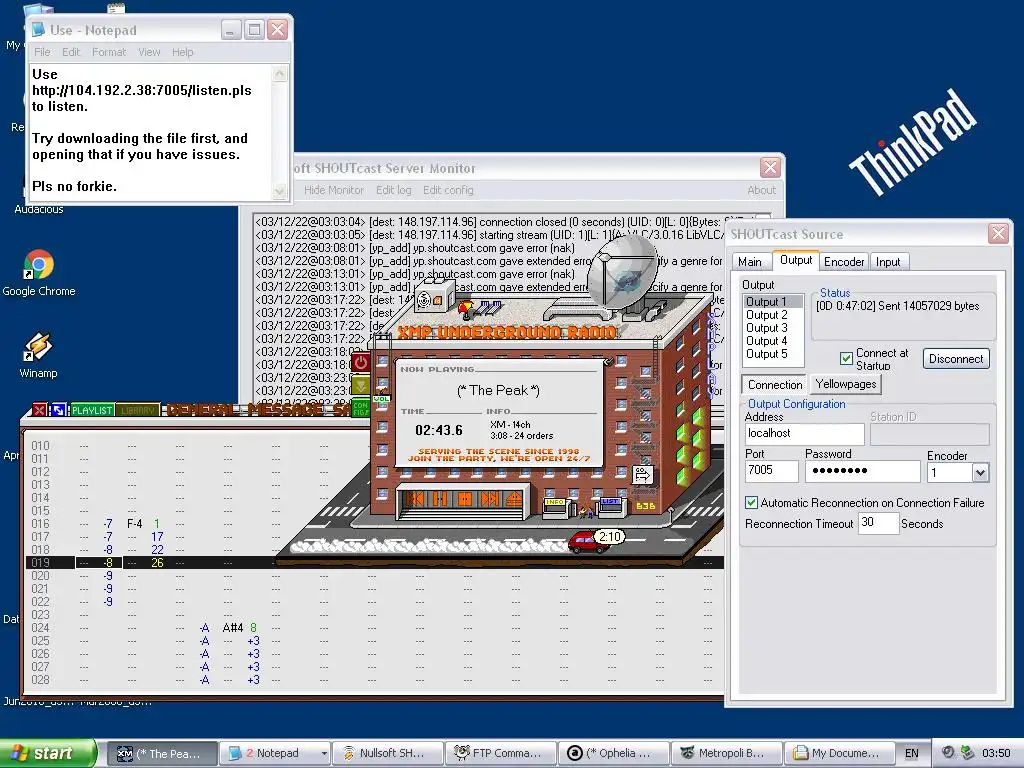
Task: Open Winamp desktop shortcut
Action: (38, 356)
